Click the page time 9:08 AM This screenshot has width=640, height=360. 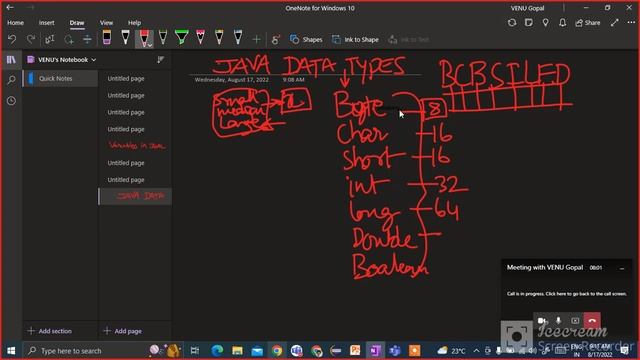point(293,80)
